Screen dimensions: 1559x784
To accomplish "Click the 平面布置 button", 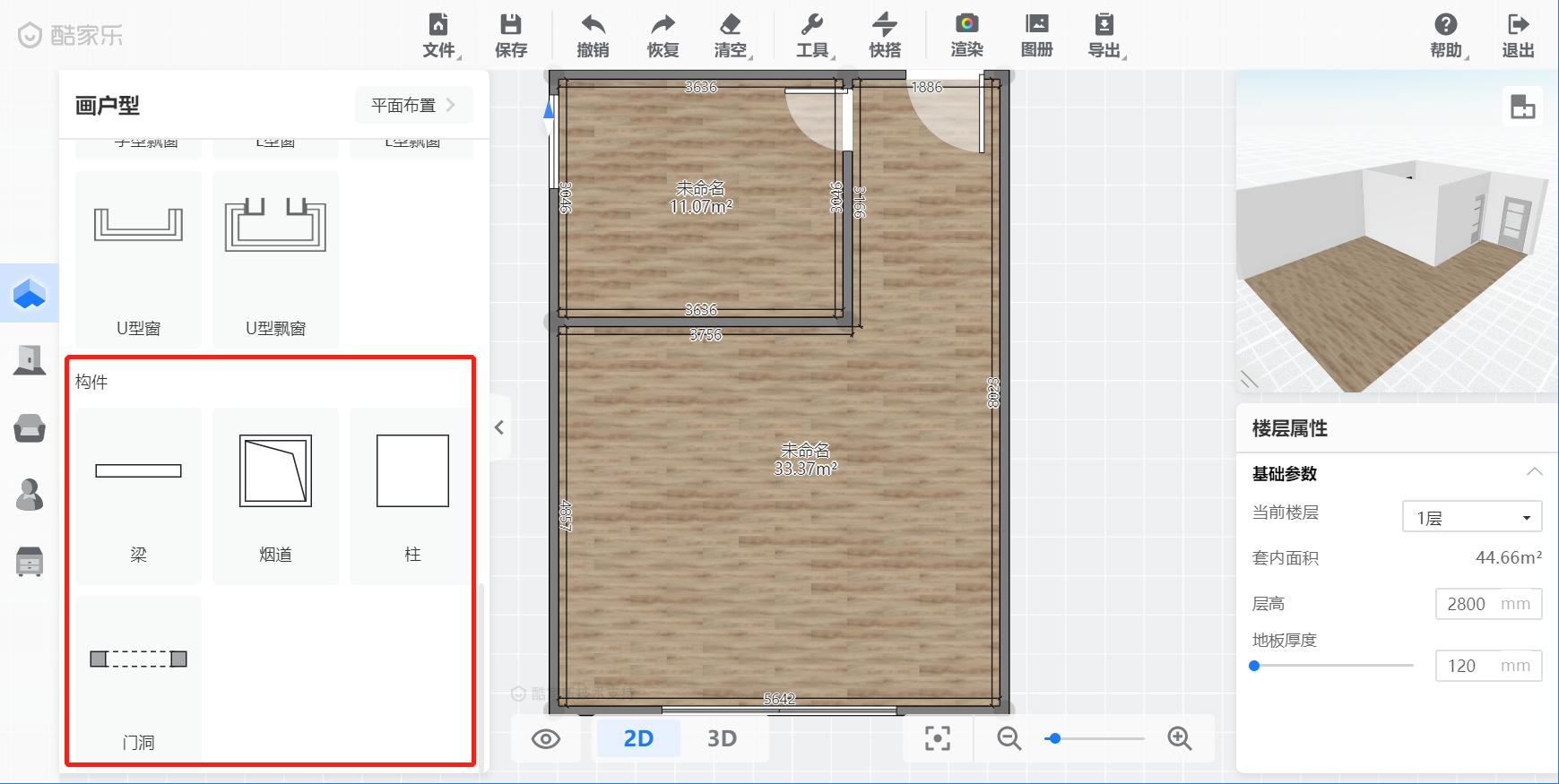I will pos(413,105).
